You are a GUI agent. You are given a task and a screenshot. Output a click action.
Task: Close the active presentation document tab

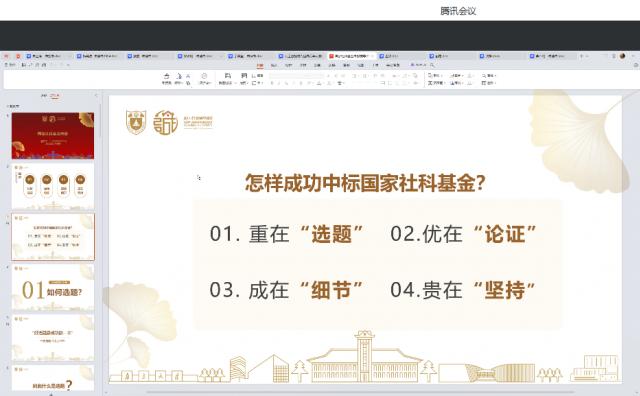[x=372, y=56]
